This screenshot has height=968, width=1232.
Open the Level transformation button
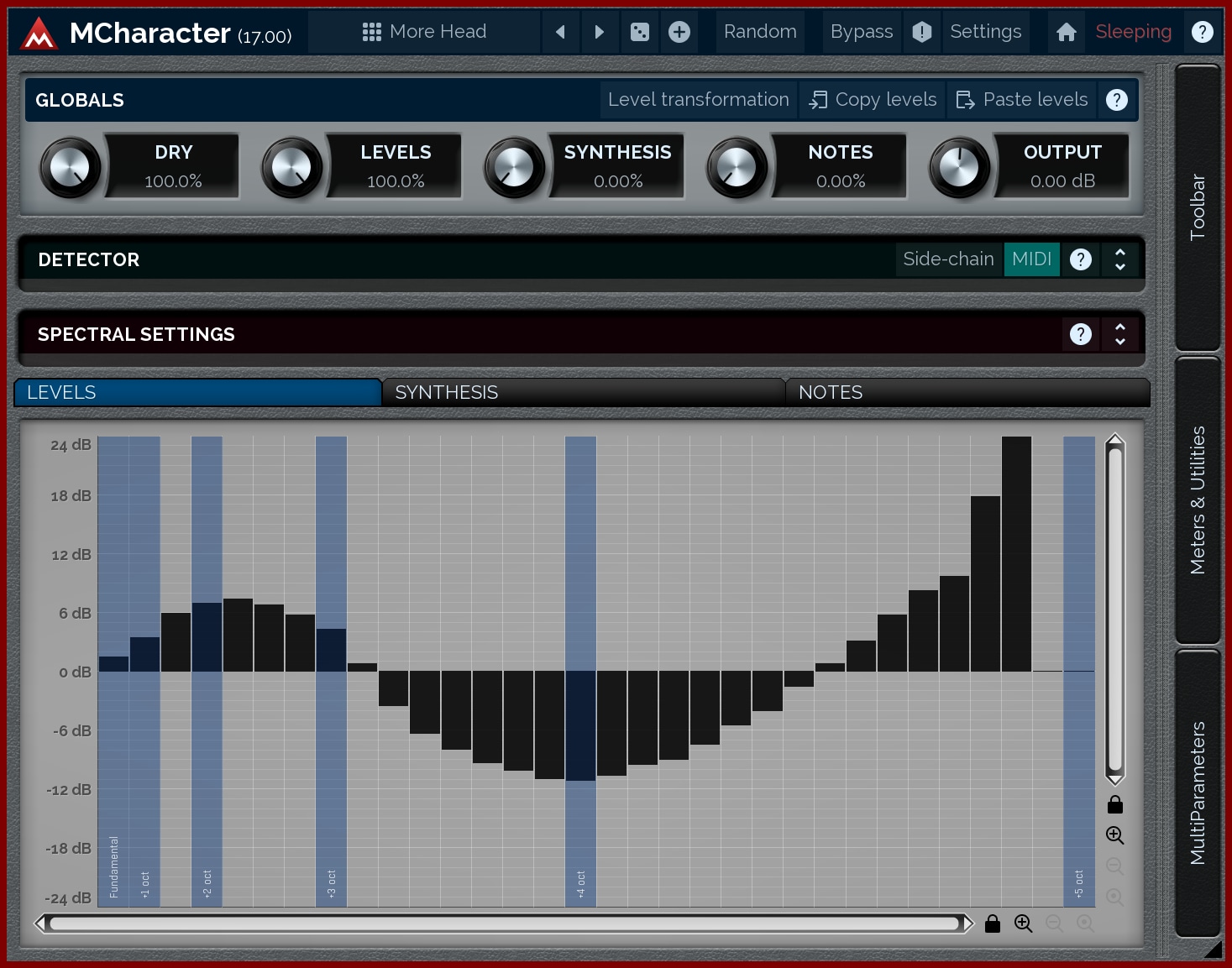(x=698, y=100)
